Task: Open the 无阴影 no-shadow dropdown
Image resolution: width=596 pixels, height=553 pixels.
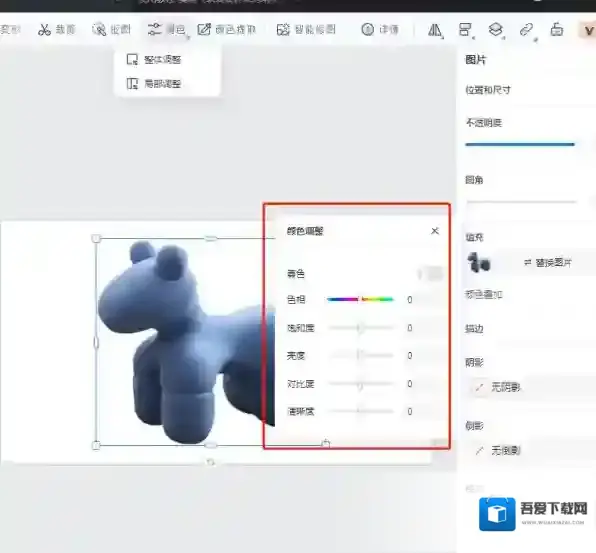Action: pyautogui.click(x=531, y=387)
